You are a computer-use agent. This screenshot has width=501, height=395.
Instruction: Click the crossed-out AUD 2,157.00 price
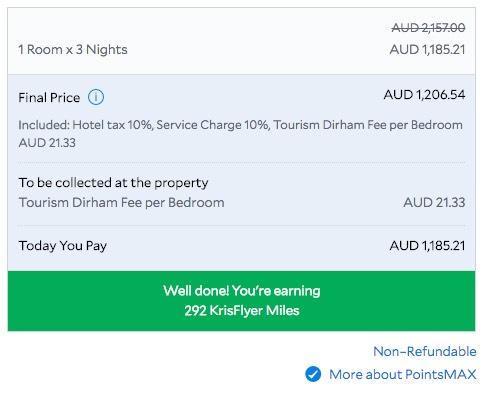pos(428,28)
